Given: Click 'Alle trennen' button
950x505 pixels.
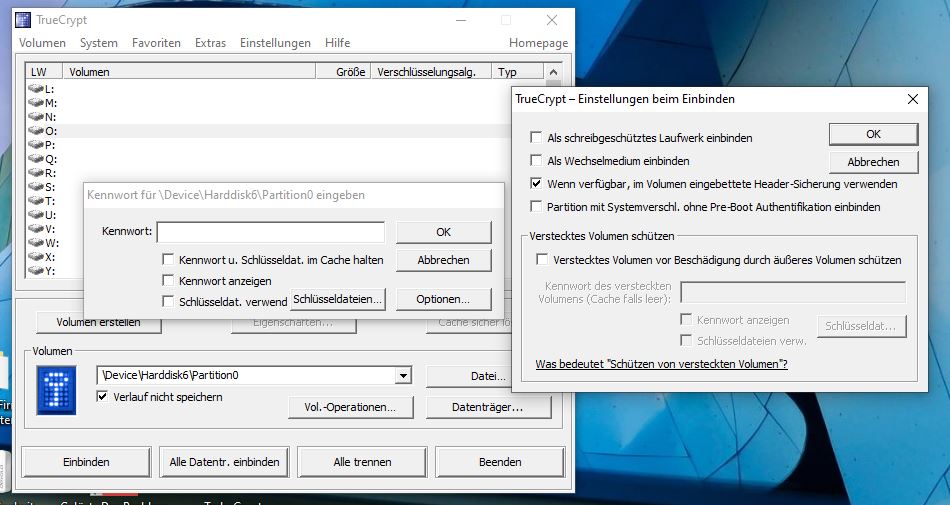Looking at the screenshot, I should [362, 462].
